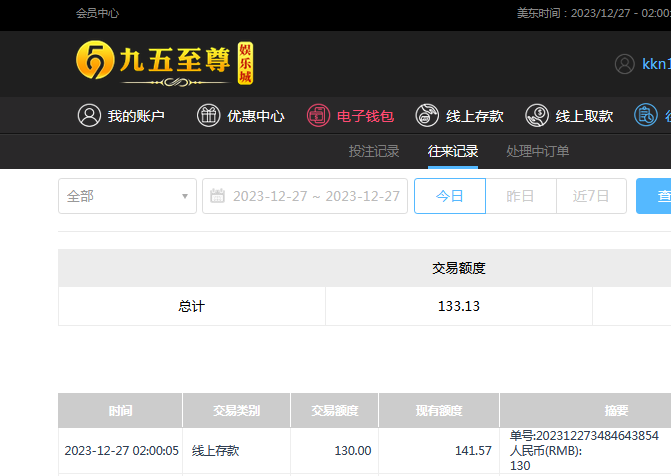Open the 全部 category dropdown
671x476 pixels.
click(x=127, y=196)
